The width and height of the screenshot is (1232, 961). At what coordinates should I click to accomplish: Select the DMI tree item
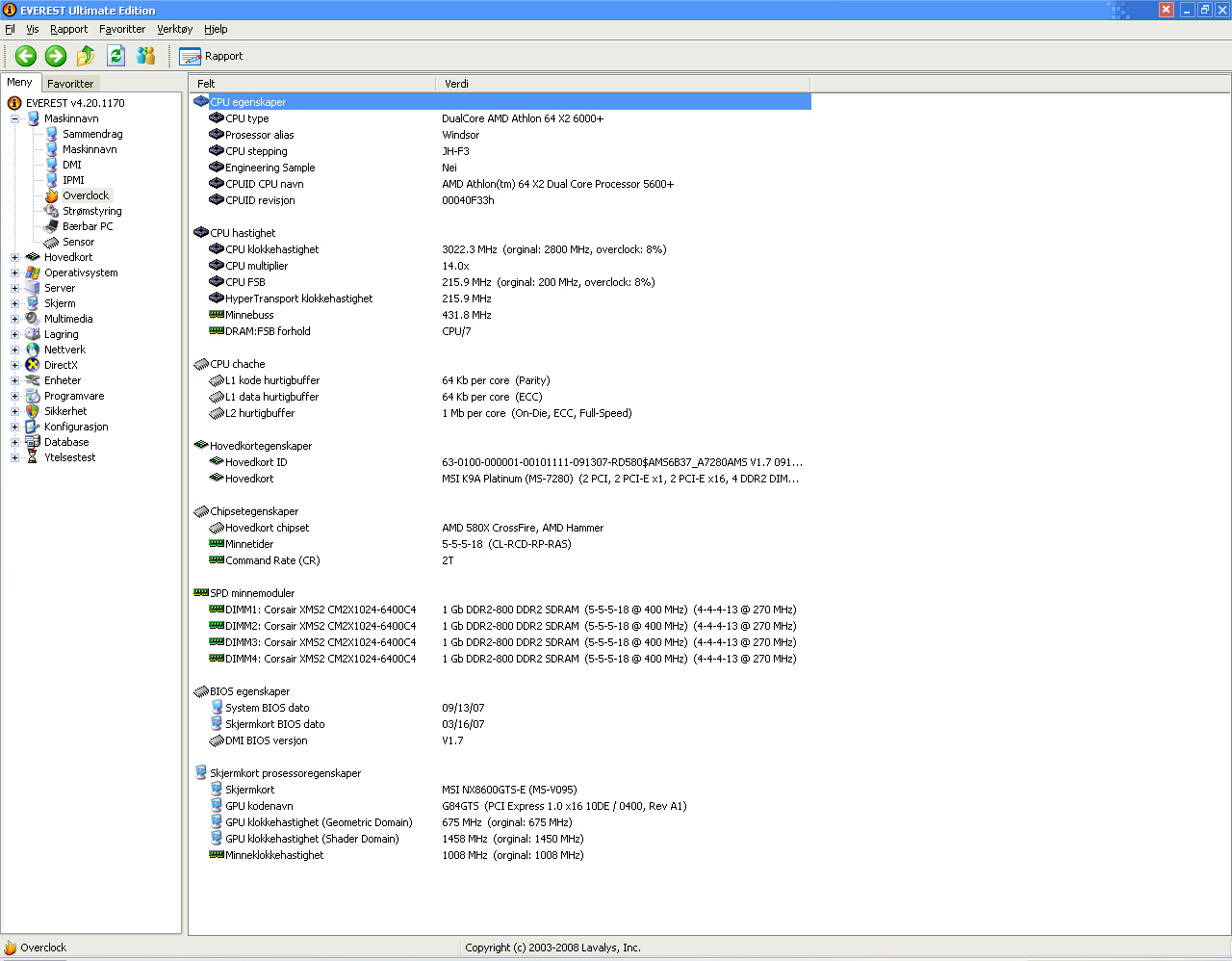point(72,165)
